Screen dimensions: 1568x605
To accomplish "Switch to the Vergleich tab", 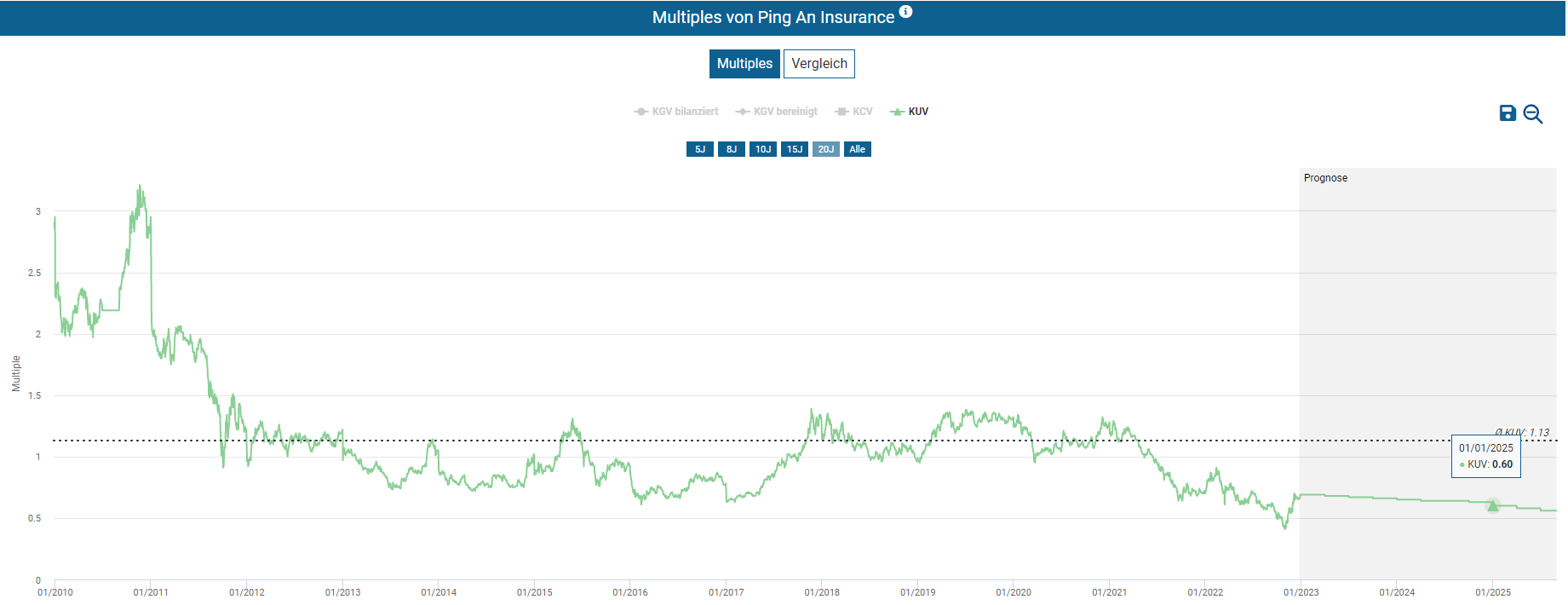I will tap(818, 64).
